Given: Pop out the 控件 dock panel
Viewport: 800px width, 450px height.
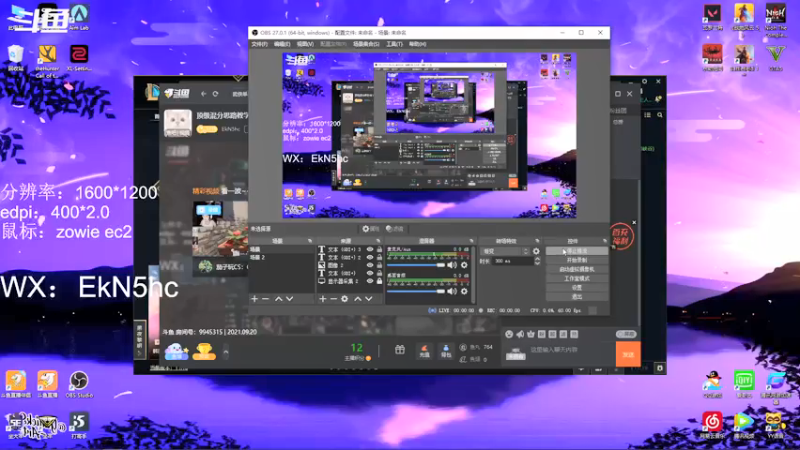Looking at the screenshot, I should tap(605, 241).
